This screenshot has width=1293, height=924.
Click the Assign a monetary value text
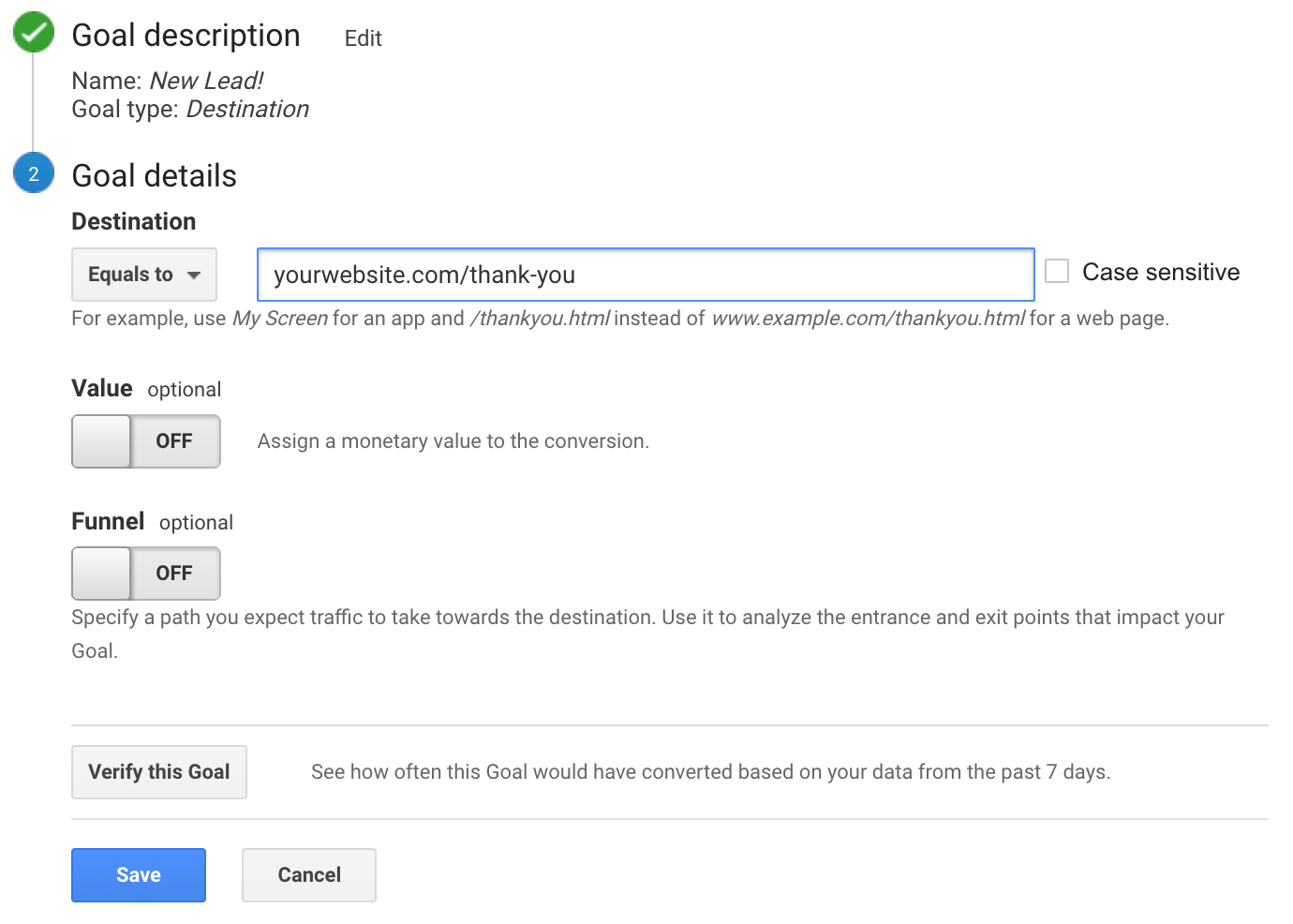coord(453,441)
